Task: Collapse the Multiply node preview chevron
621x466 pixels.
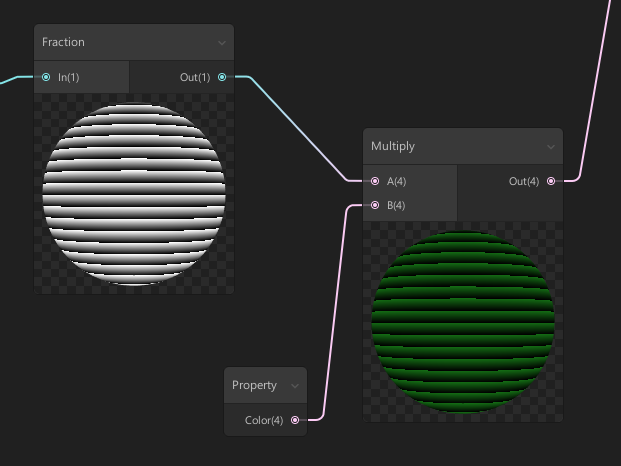Action: 551,147
